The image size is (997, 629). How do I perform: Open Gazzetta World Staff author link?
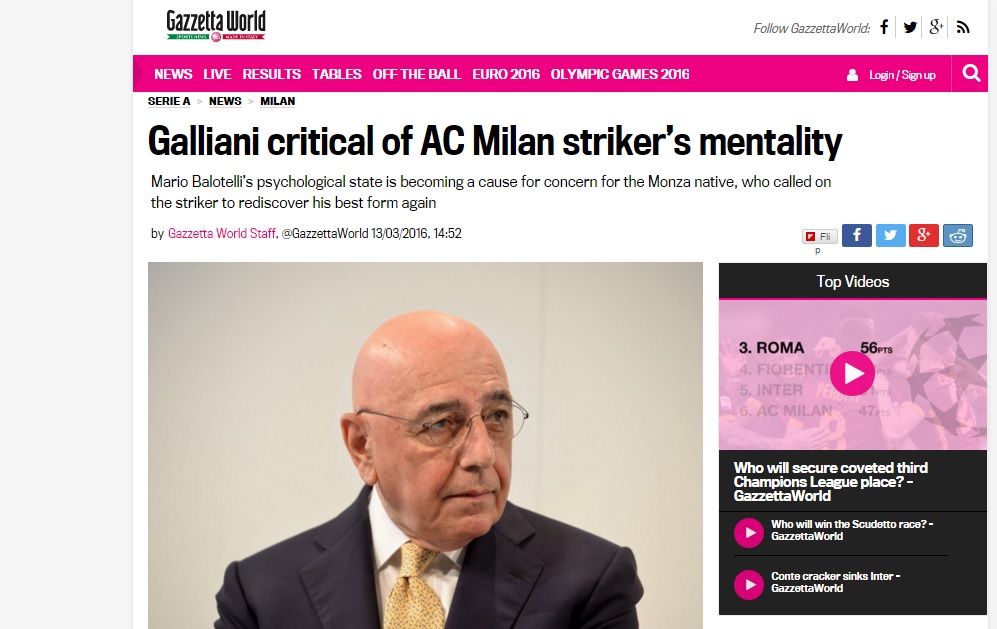coord(221,233)
